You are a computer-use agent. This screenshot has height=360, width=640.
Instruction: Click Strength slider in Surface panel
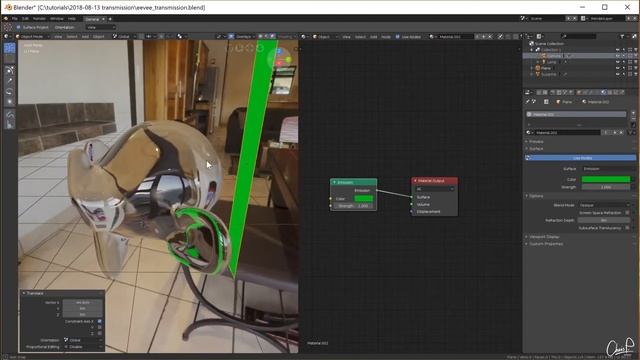606,187
